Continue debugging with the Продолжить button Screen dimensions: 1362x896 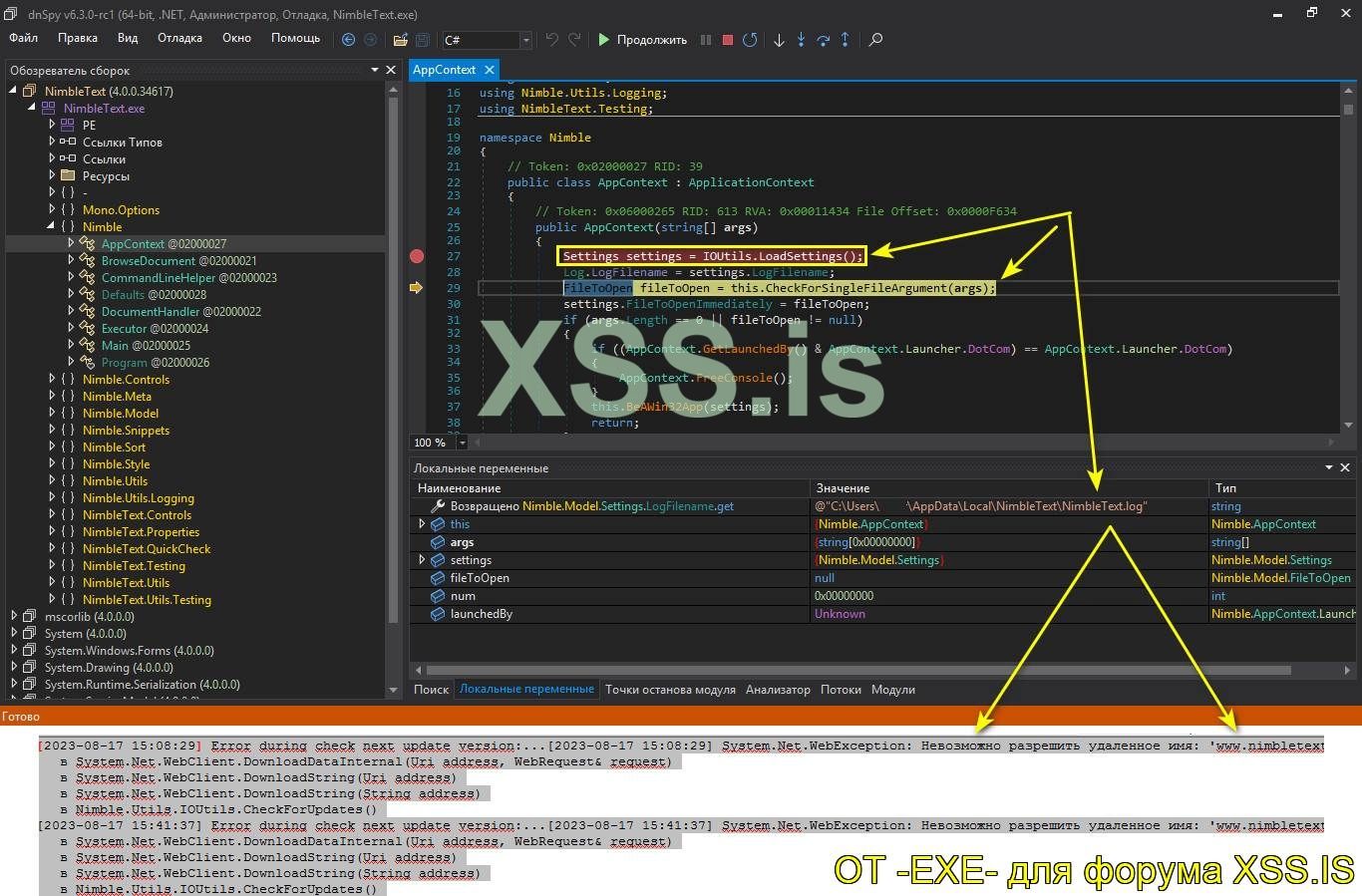(x=642, y=40)
